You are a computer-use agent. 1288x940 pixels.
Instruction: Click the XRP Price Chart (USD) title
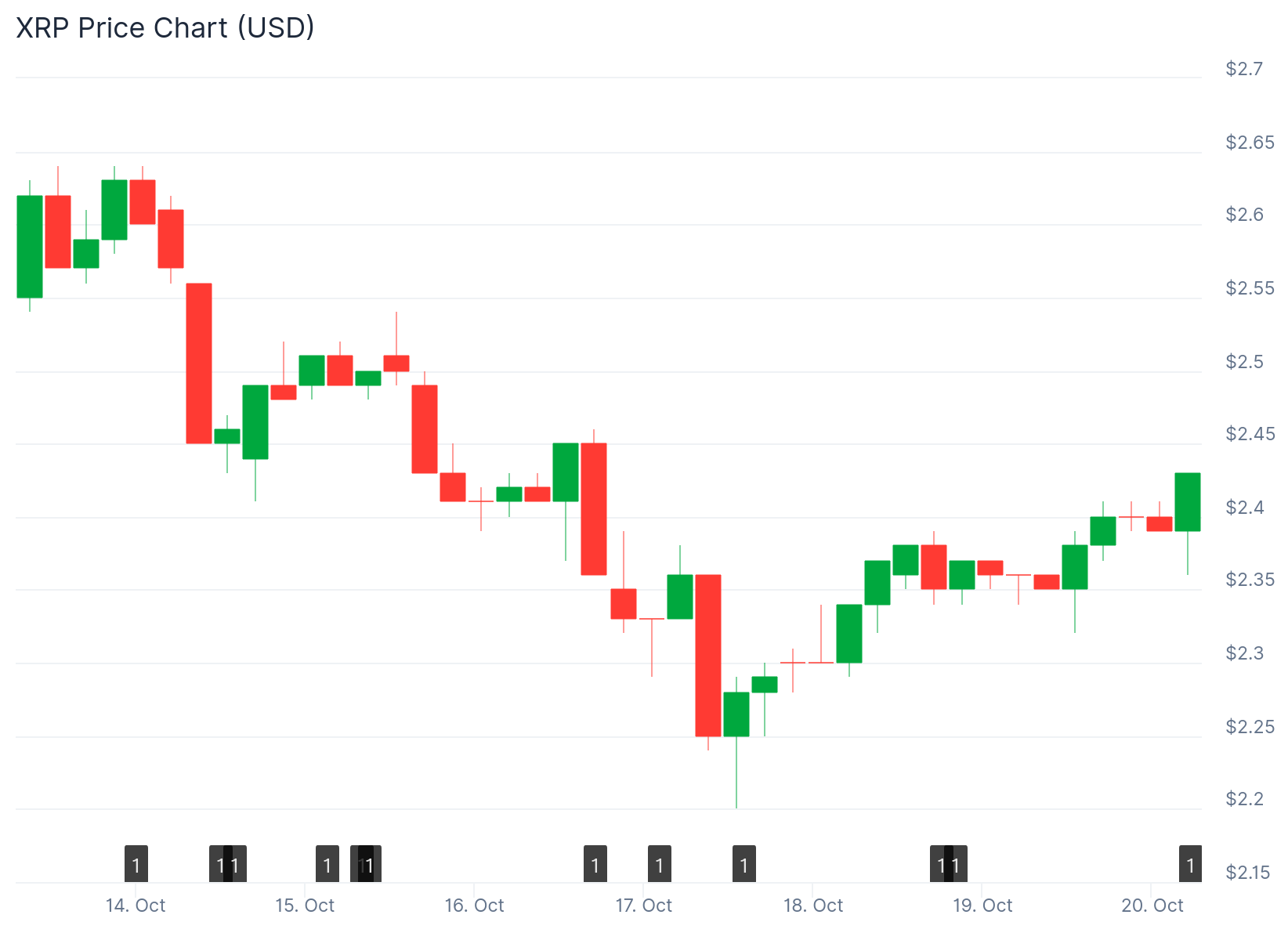pyautogui.click(x=165, y=28)
